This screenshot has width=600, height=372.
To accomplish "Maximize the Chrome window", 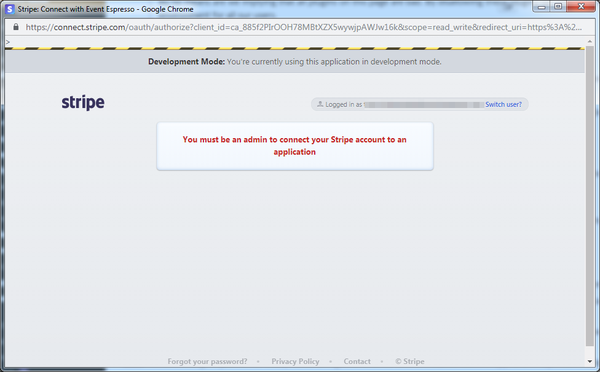I will point(558,7).
